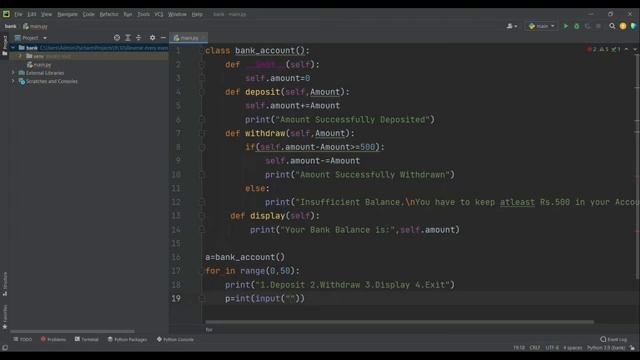Viewport: 640px width, 360px height.
Task: Click Collapse All icon in Project panel
Action: point(138,38)
